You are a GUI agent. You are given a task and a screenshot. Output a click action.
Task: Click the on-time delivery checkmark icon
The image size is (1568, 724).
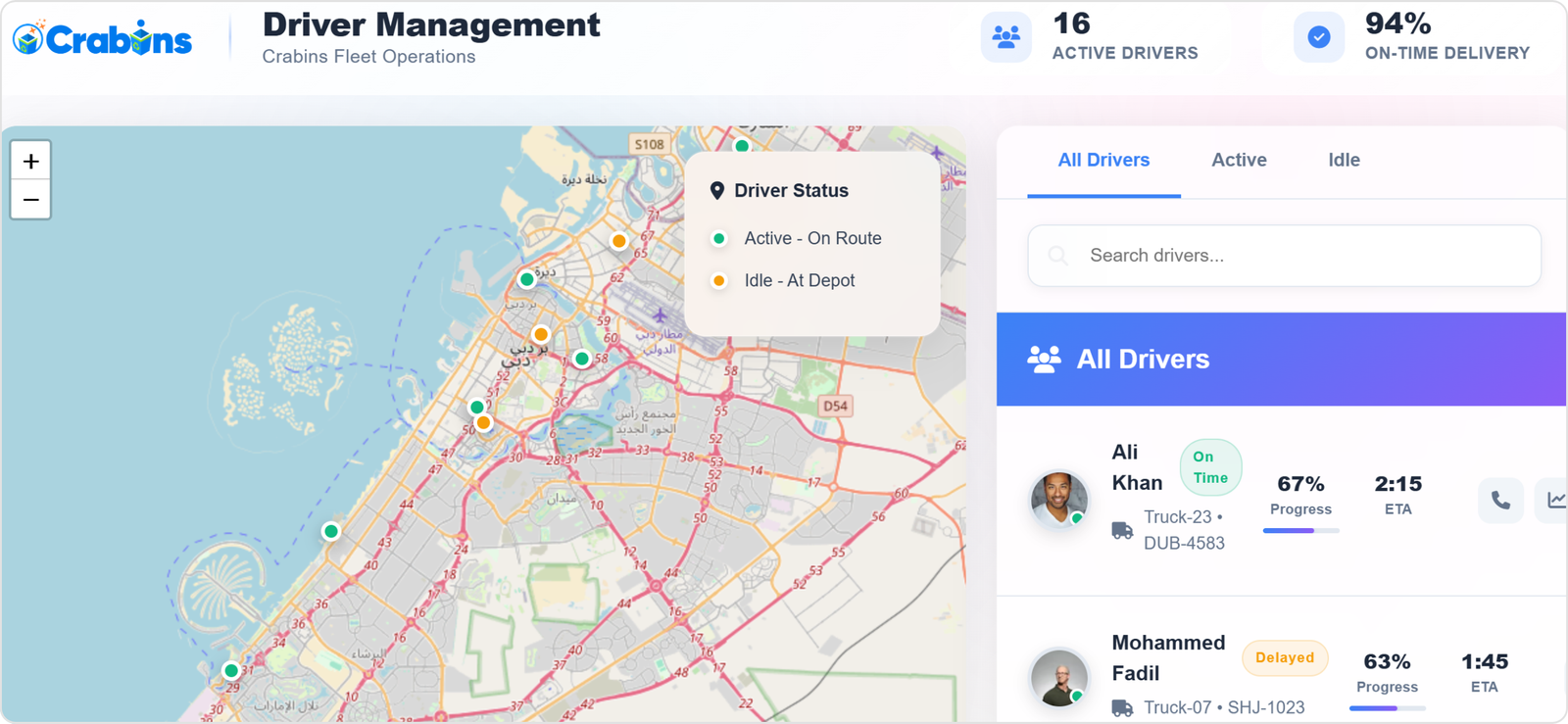click(1319, 37)
